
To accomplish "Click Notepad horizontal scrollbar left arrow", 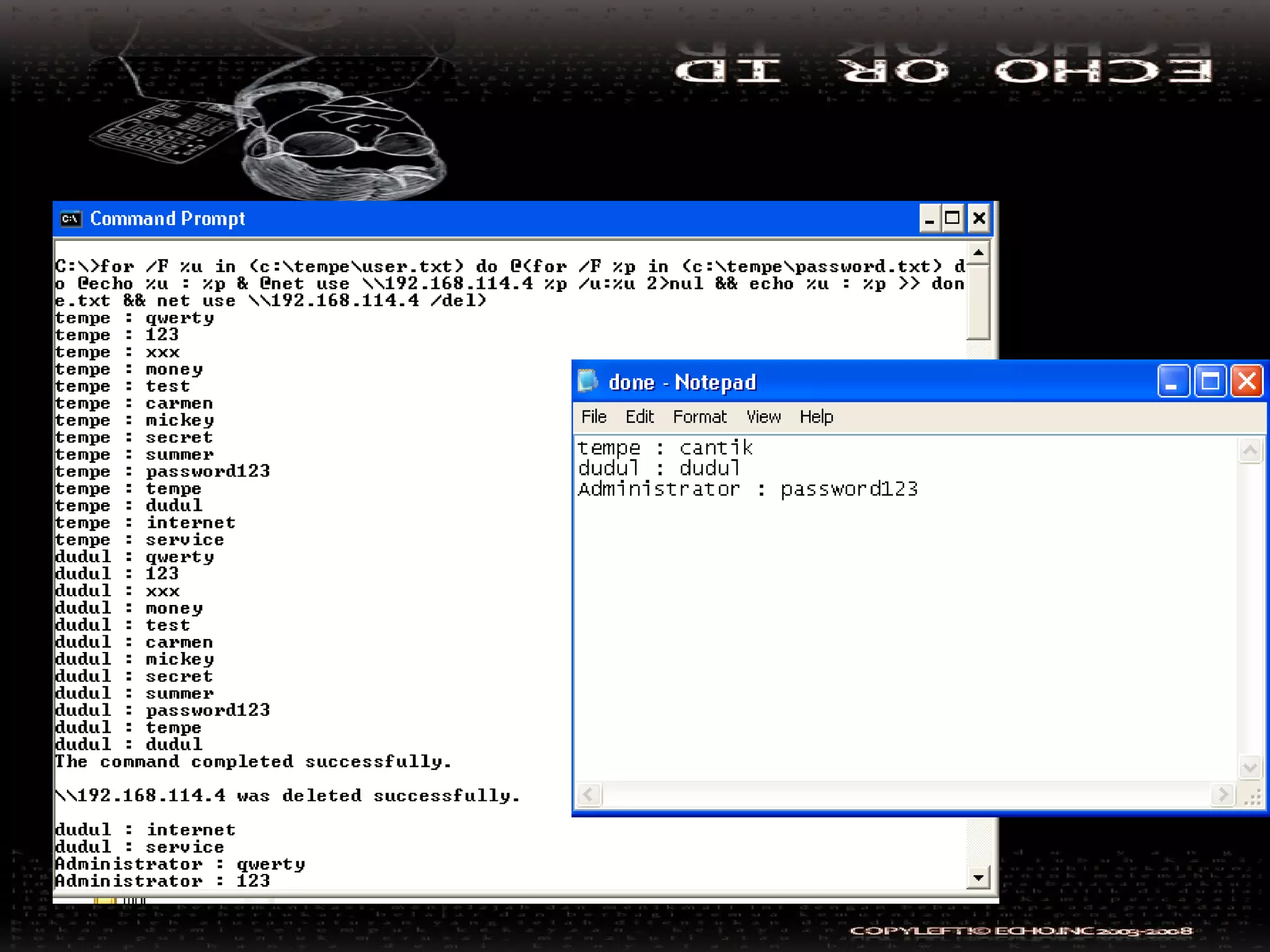I will click(589, 795).
